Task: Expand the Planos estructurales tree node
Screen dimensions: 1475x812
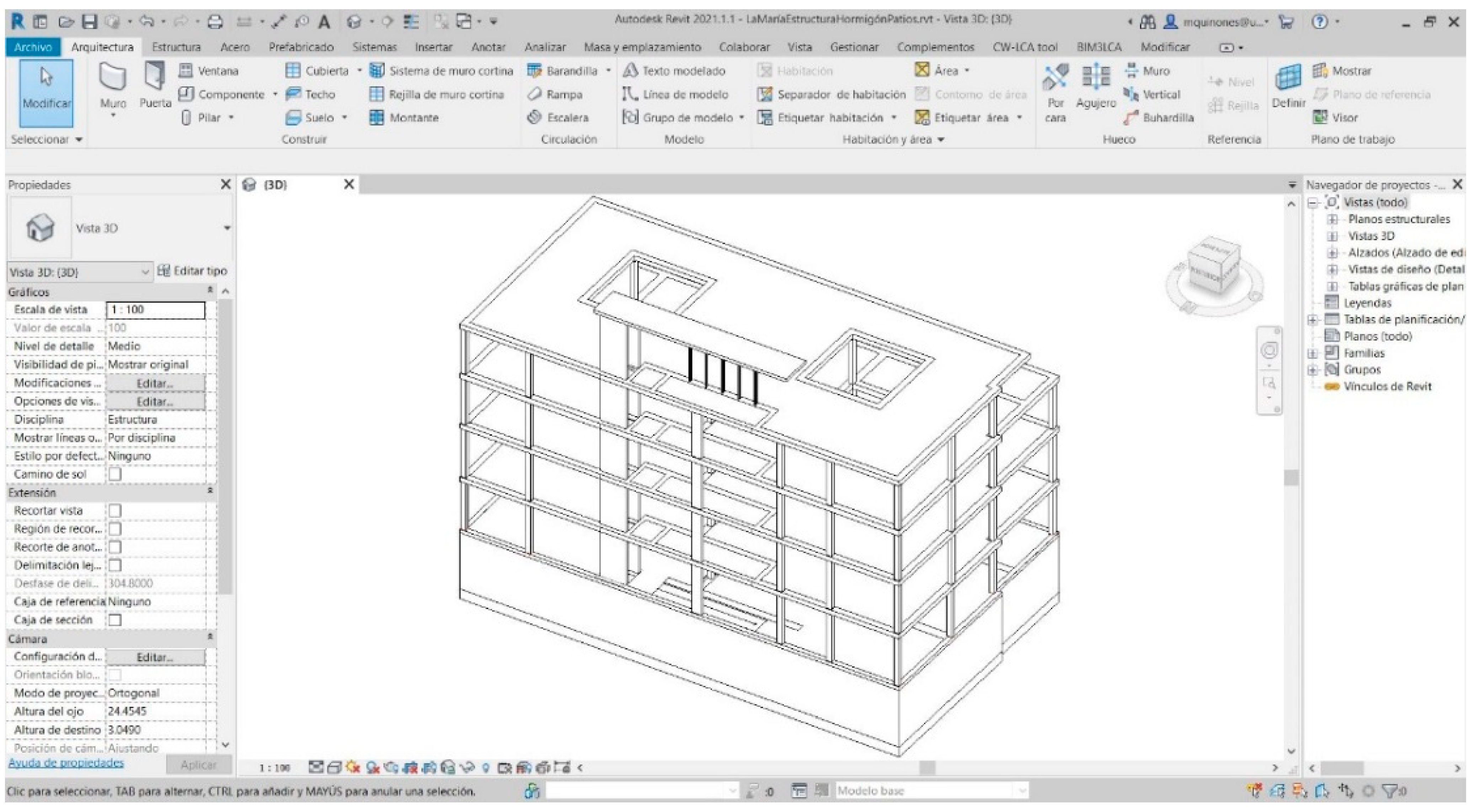Action: click(x=1332, y=219)
